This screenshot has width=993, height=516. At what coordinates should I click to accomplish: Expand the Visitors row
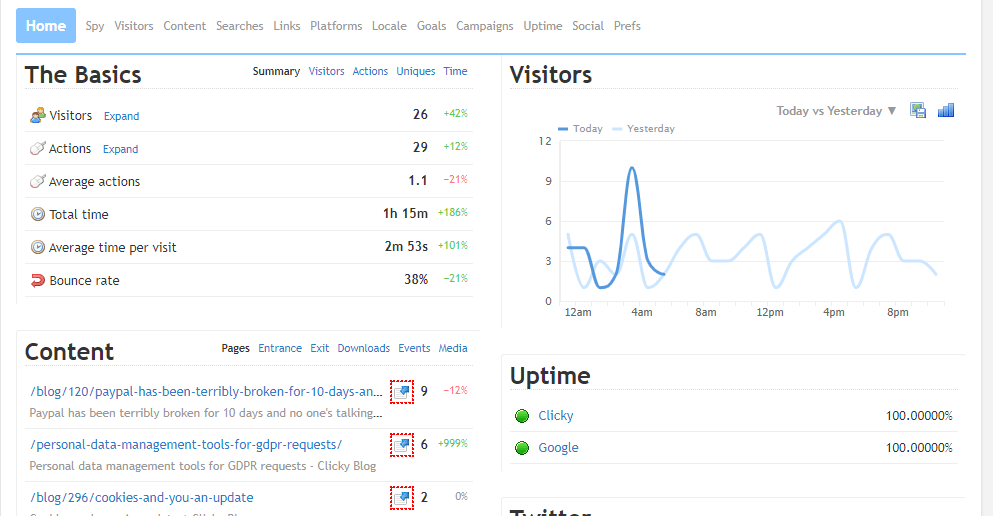click(122, 116)
